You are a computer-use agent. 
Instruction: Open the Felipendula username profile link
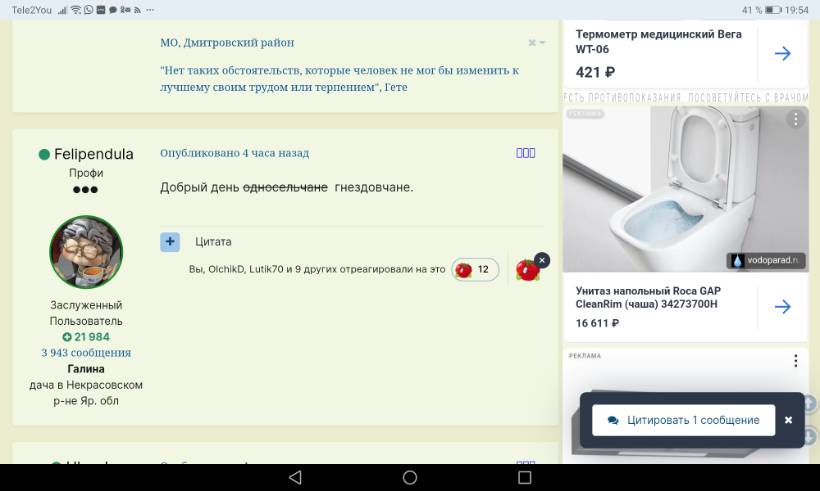point(94,154)
